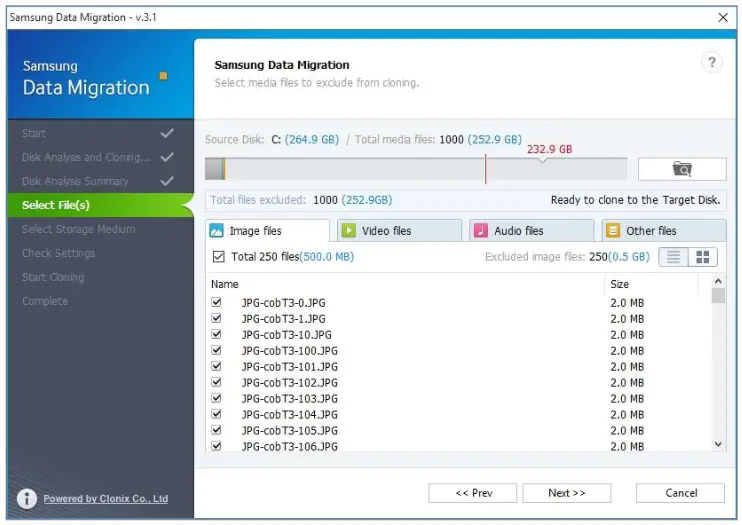Viewport: 742px width, 525px height.
Task: Uncheck Total 250 files select-all checkbox
Action: point(218,257)
